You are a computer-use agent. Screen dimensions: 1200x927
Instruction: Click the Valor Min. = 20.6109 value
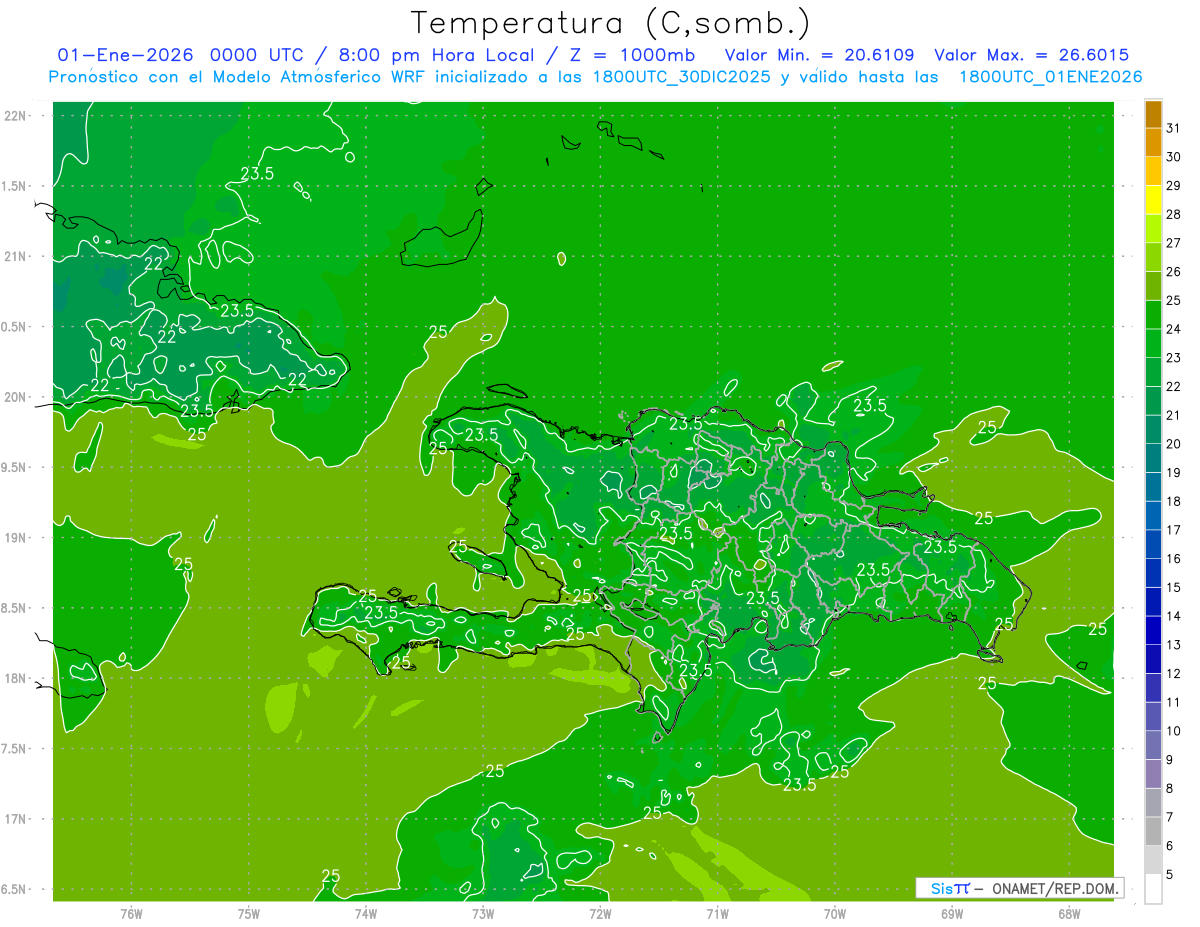819,55
